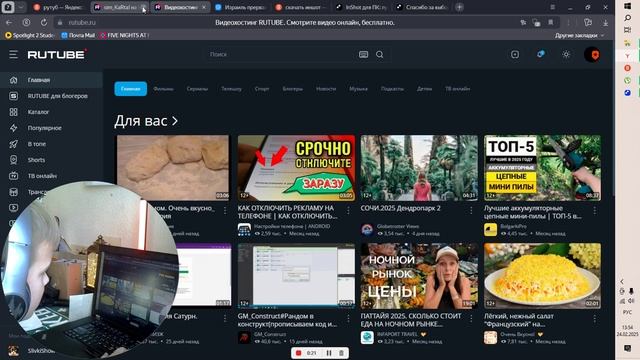Expand the Другие закладки bookmarks folder

(x=579, y=36)
